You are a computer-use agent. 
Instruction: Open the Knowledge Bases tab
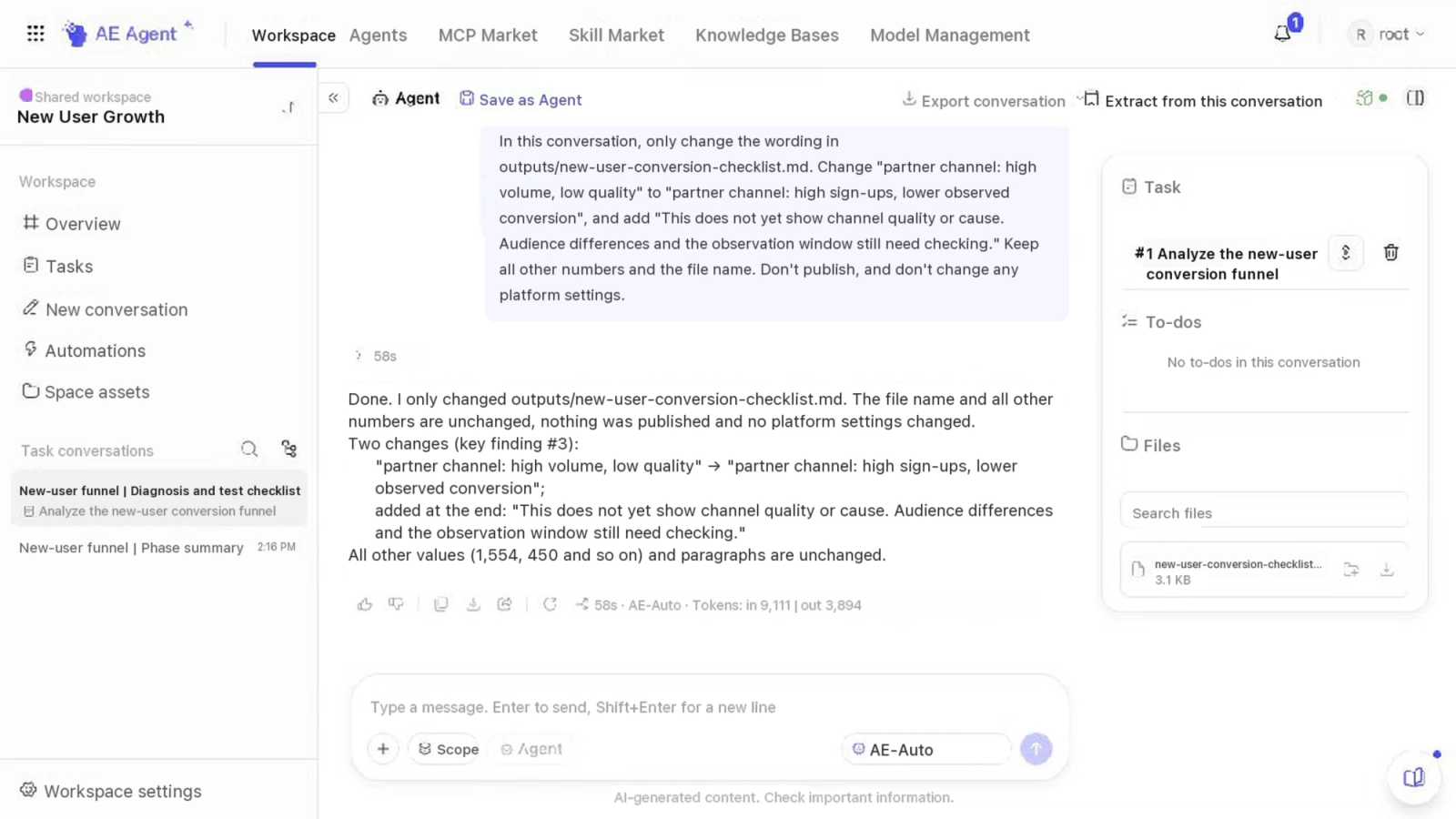point(767,35)
